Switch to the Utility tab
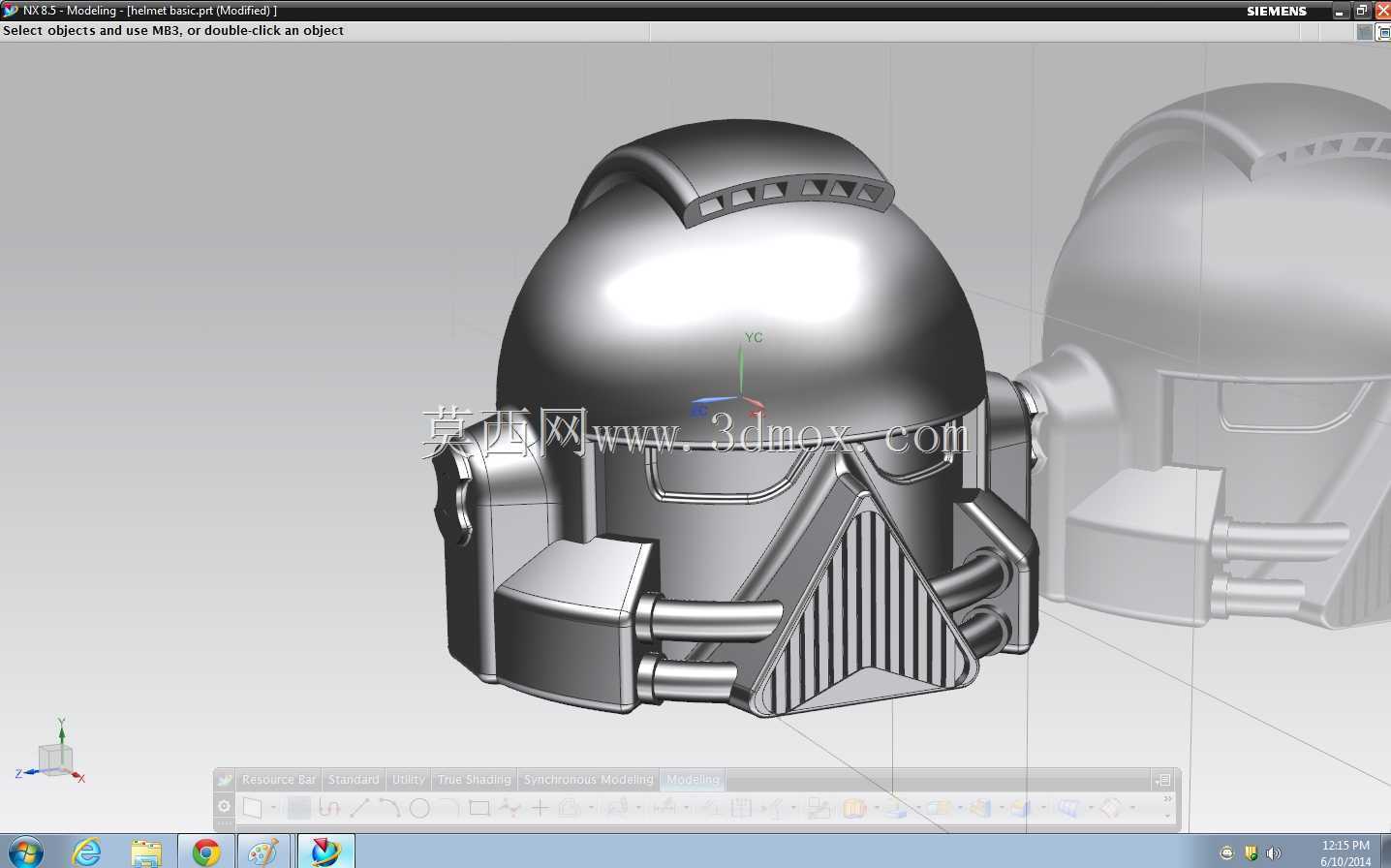 408,780
